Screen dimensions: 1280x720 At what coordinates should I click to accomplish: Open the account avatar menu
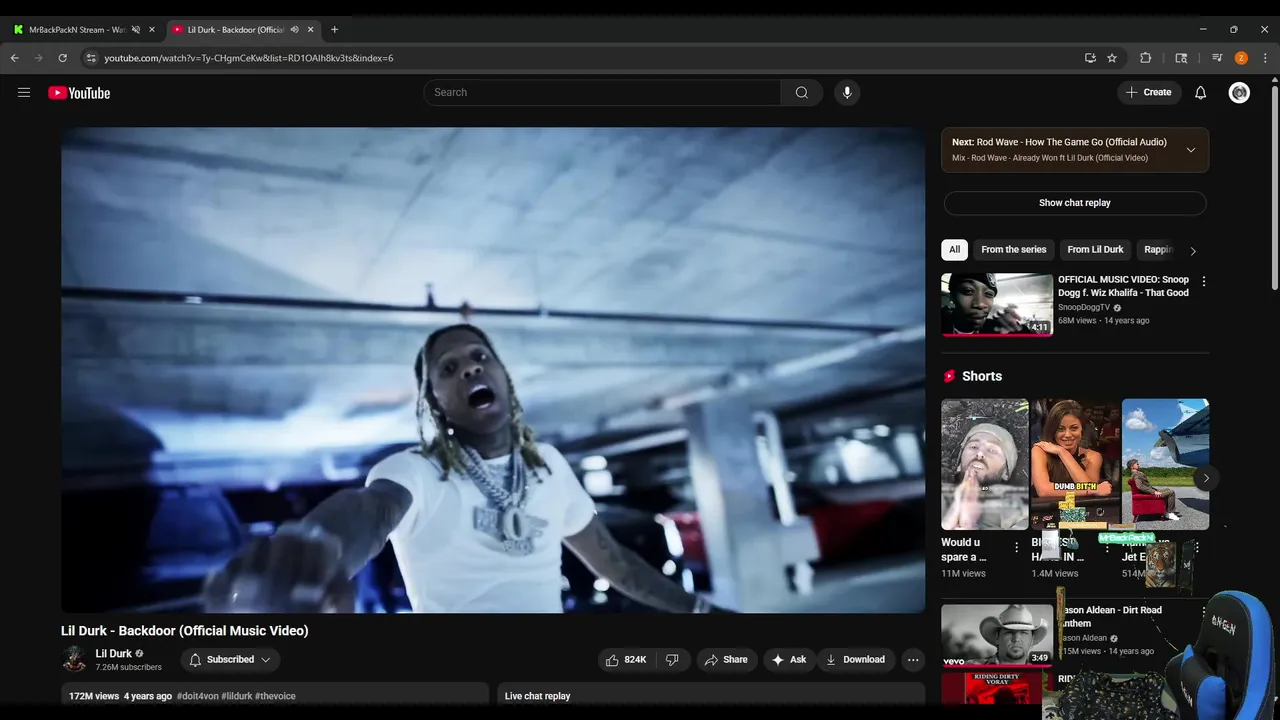click(x=1239, y=93)
